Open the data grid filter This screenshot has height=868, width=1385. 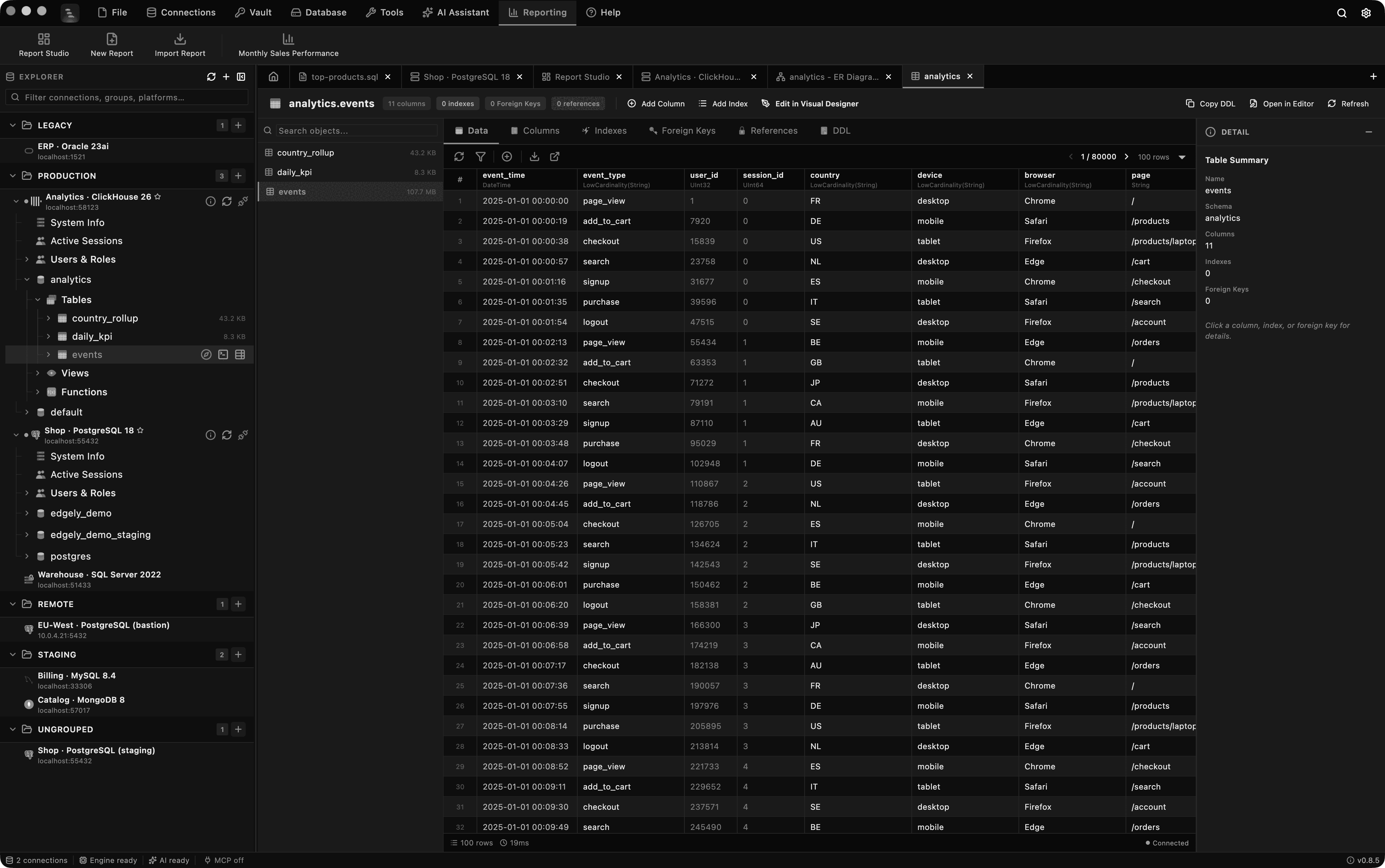pos(481,157)
